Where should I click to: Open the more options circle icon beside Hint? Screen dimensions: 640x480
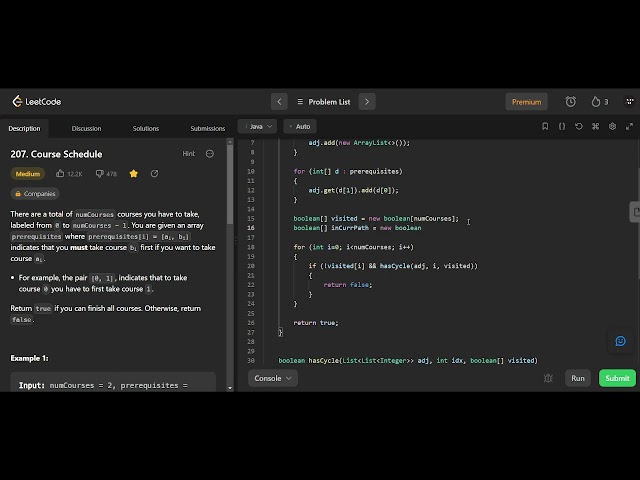click(x=210, y=154)
